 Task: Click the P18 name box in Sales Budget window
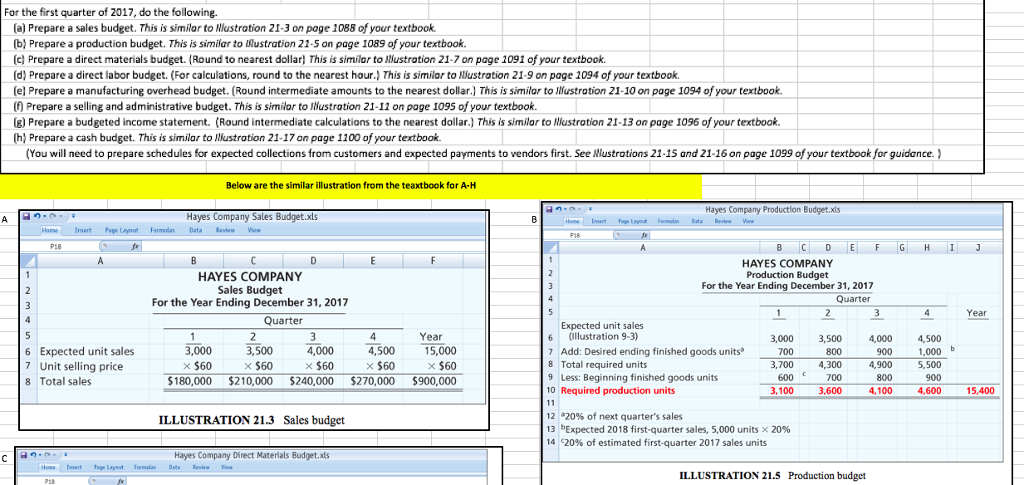click(59, 247)
